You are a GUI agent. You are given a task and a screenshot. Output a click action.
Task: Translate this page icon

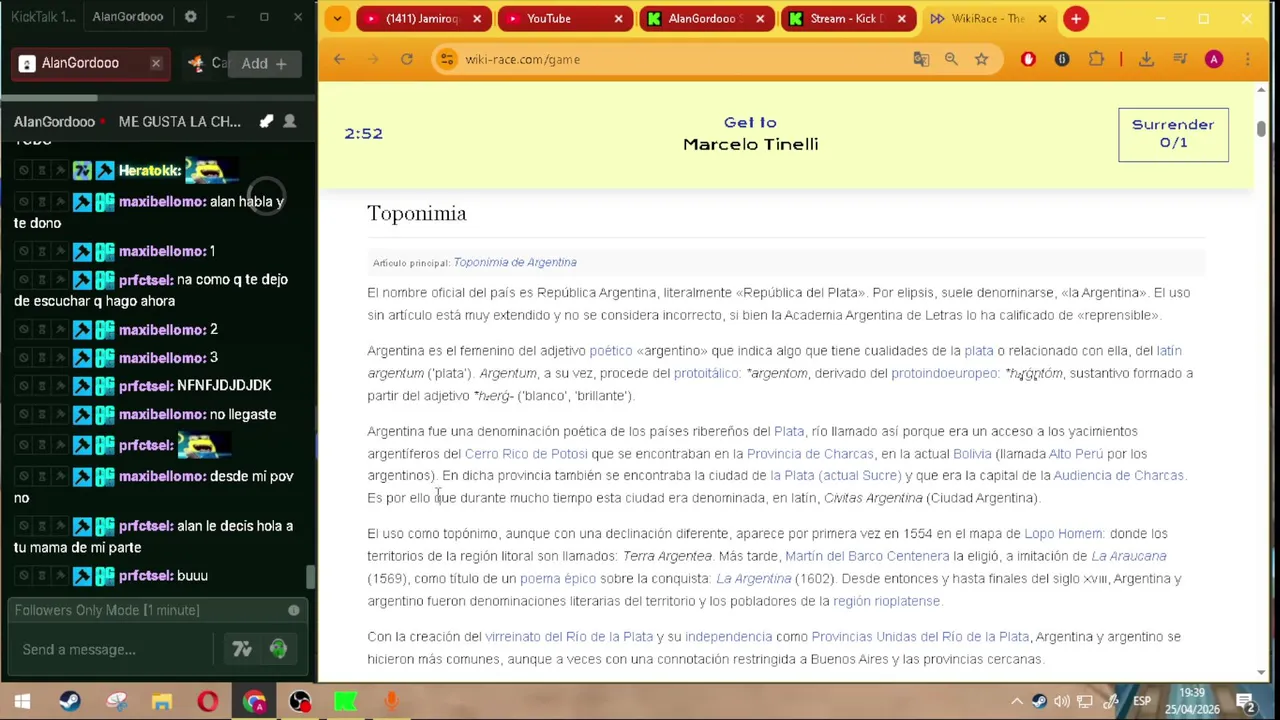click(x=921, y=59)
